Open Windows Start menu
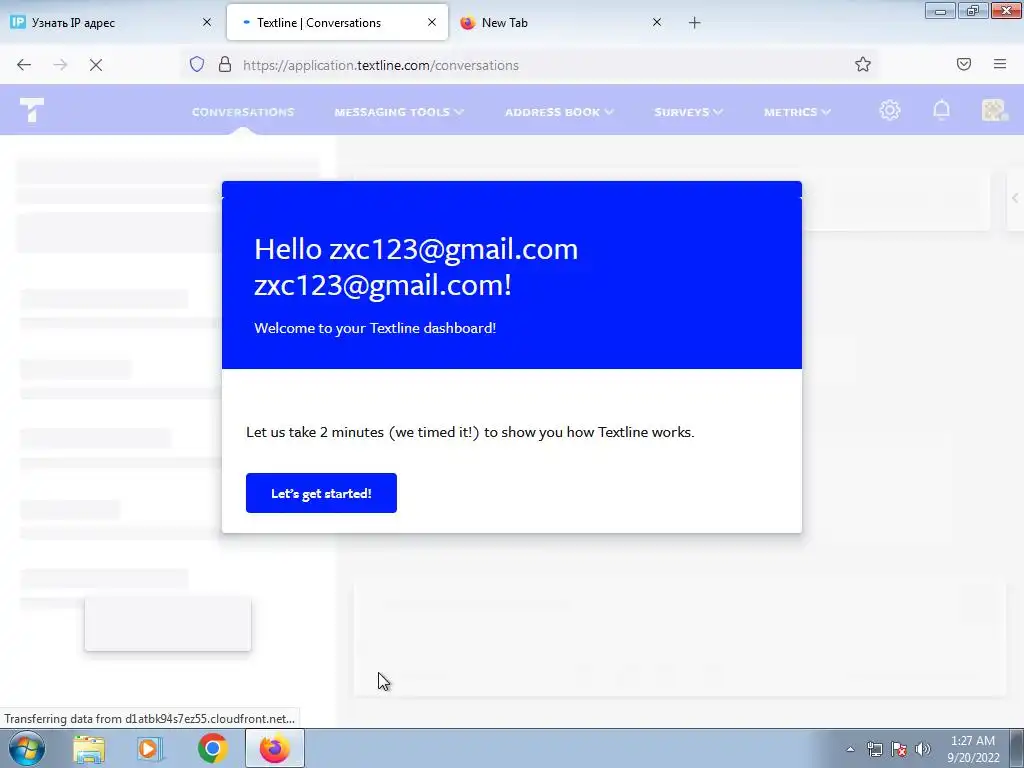1024x768 pixels. point(26,748)
